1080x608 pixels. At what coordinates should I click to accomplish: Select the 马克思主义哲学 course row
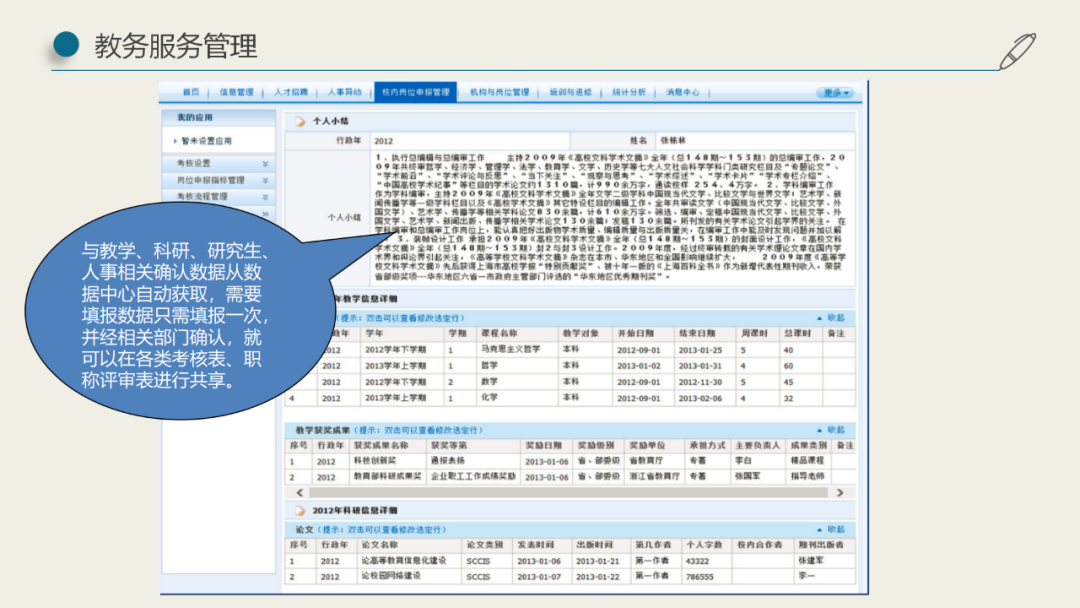[x=570, y=350]
